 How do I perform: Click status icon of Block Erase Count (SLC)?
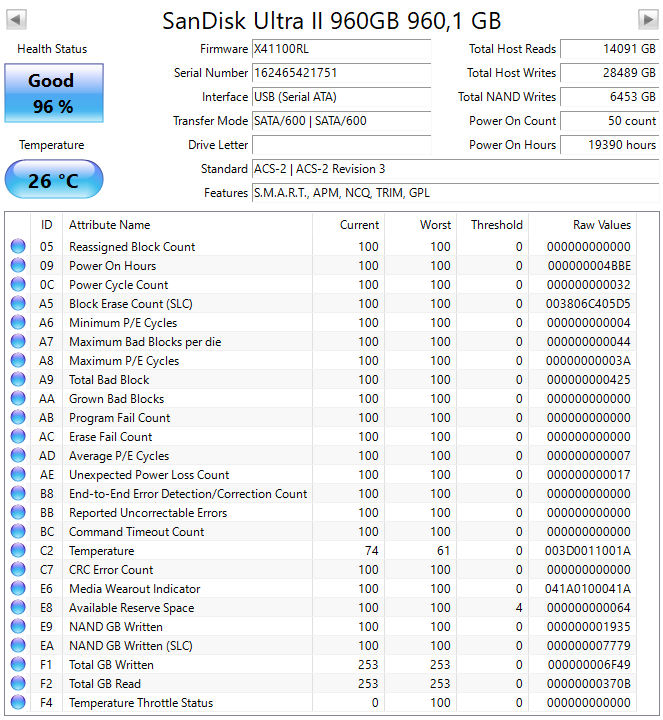[18, 304]
